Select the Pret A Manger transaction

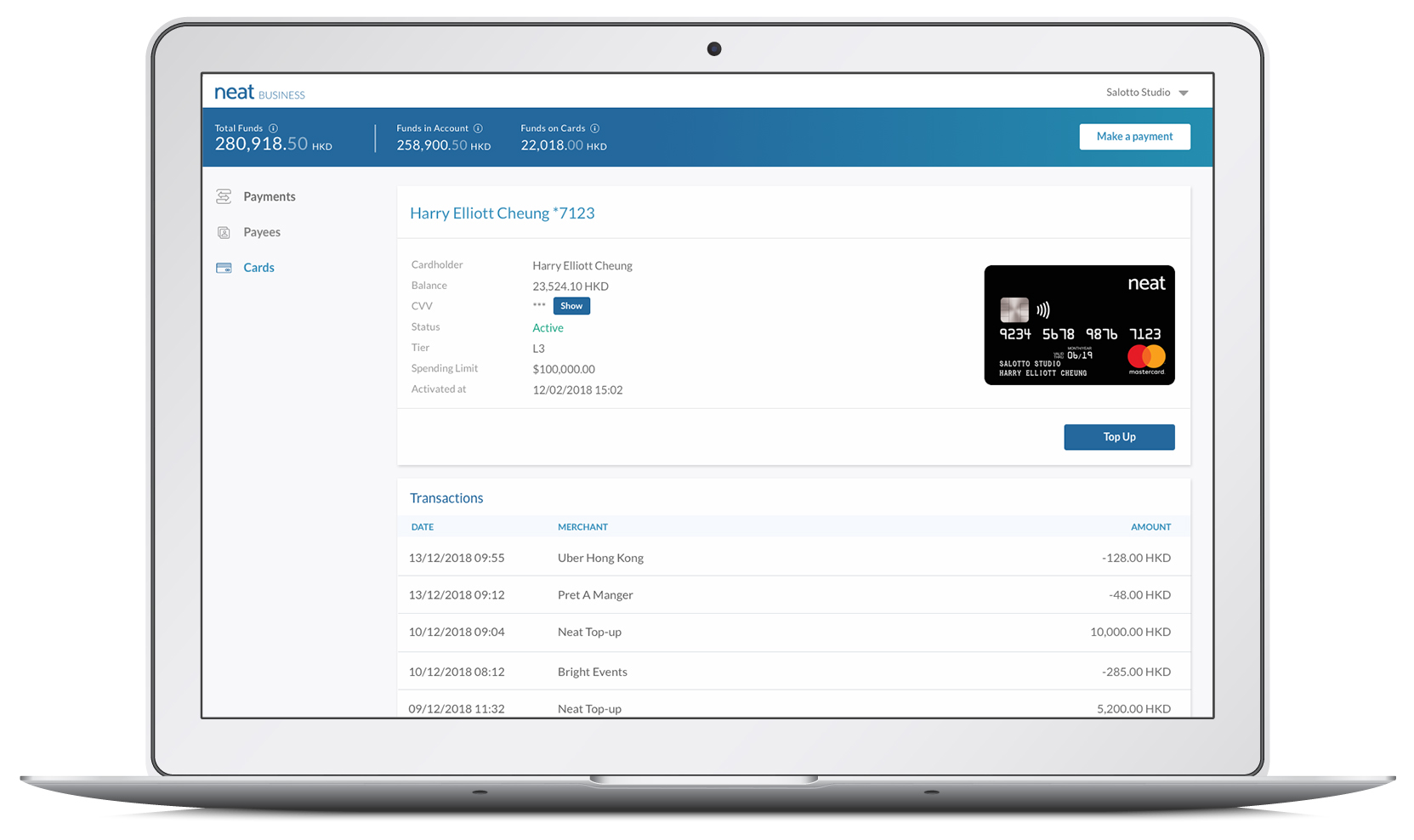794,595
